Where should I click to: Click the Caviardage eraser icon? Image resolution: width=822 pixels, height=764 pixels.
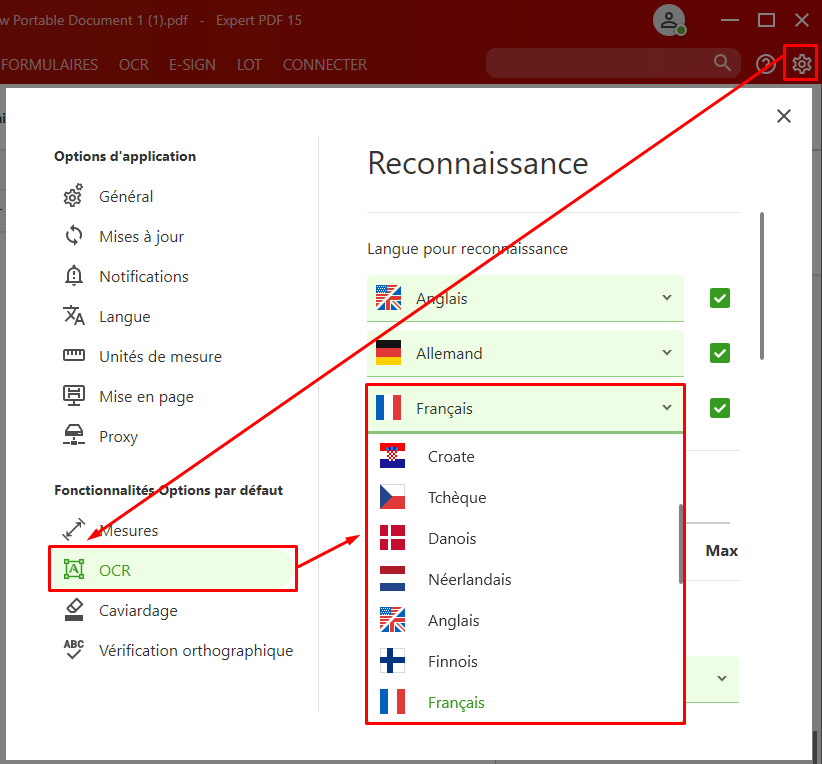(x=74, y=609)
